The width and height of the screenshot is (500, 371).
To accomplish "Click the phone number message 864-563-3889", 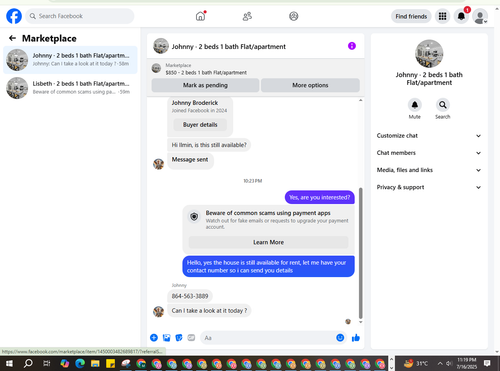I will 190,296.
